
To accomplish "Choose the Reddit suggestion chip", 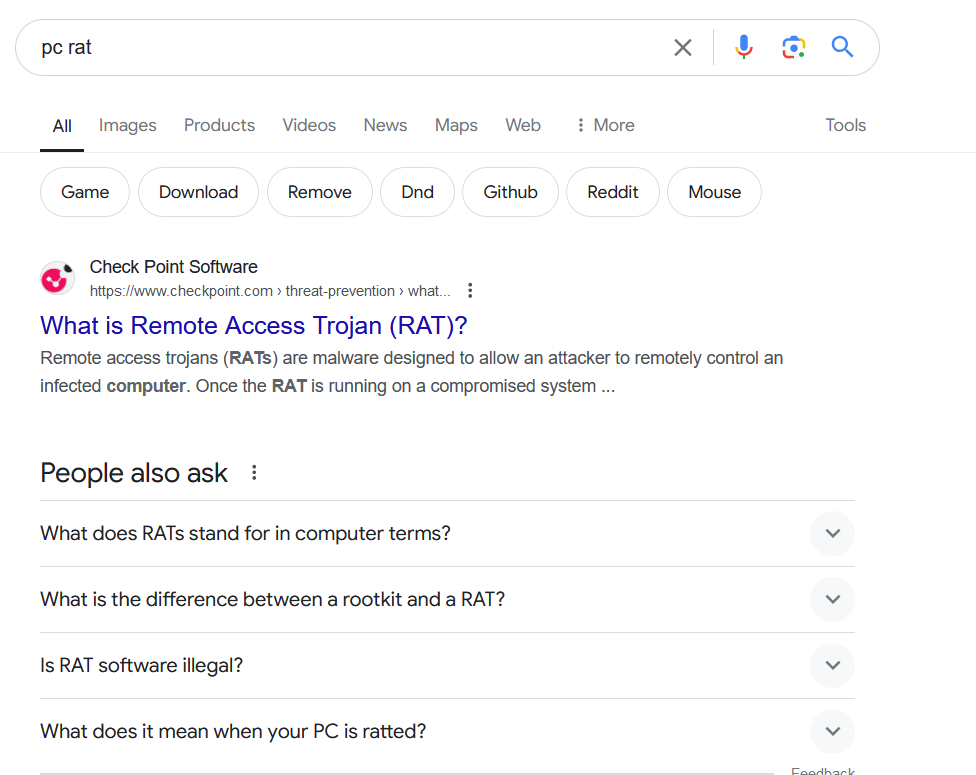I will pyautogui.click(x=613, y=192).
